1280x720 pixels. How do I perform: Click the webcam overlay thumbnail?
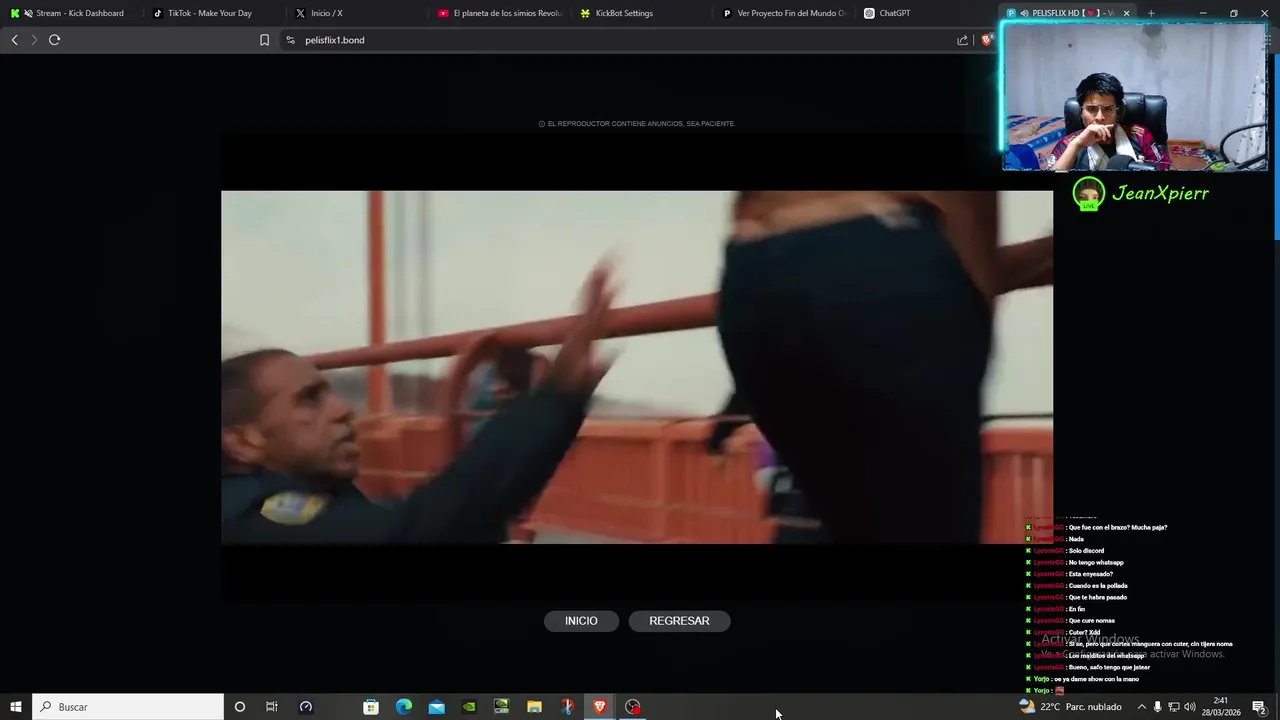(1135, 97)
